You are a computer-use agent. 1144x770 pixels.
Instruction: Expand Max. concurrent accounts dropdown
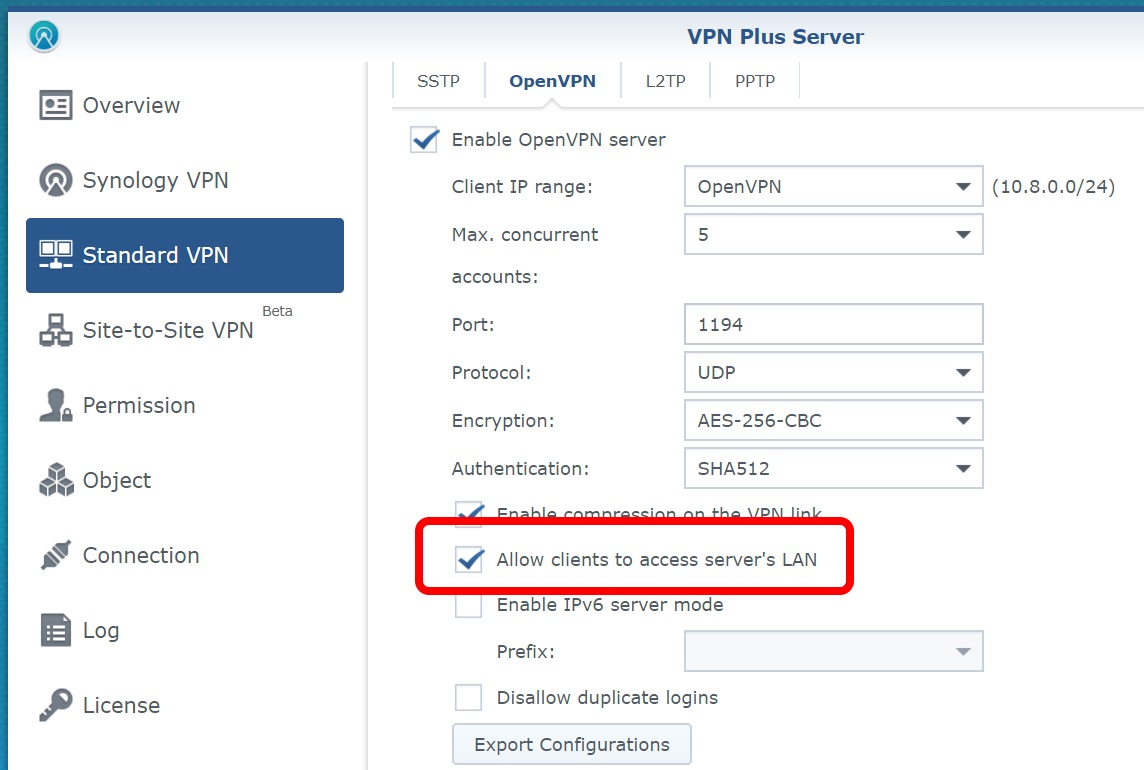click(833, 234)
